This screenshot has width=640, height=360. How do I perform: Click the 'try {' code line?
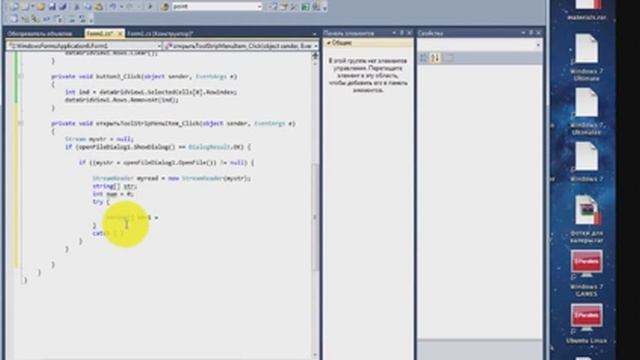pos(101,202)
